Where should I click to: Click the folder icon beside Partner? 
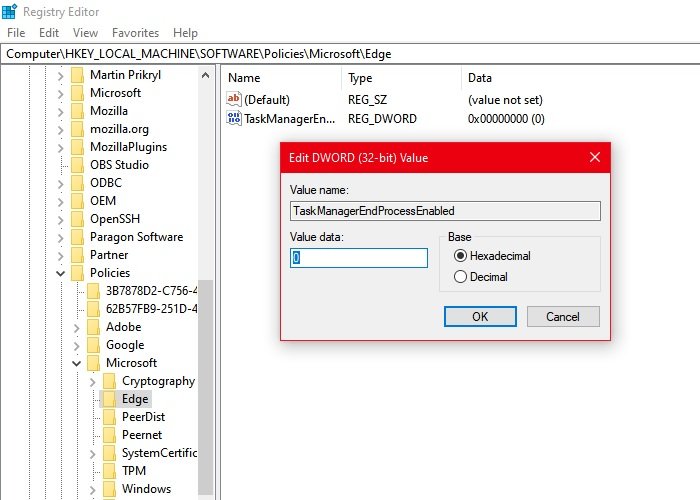coord(78,255)
